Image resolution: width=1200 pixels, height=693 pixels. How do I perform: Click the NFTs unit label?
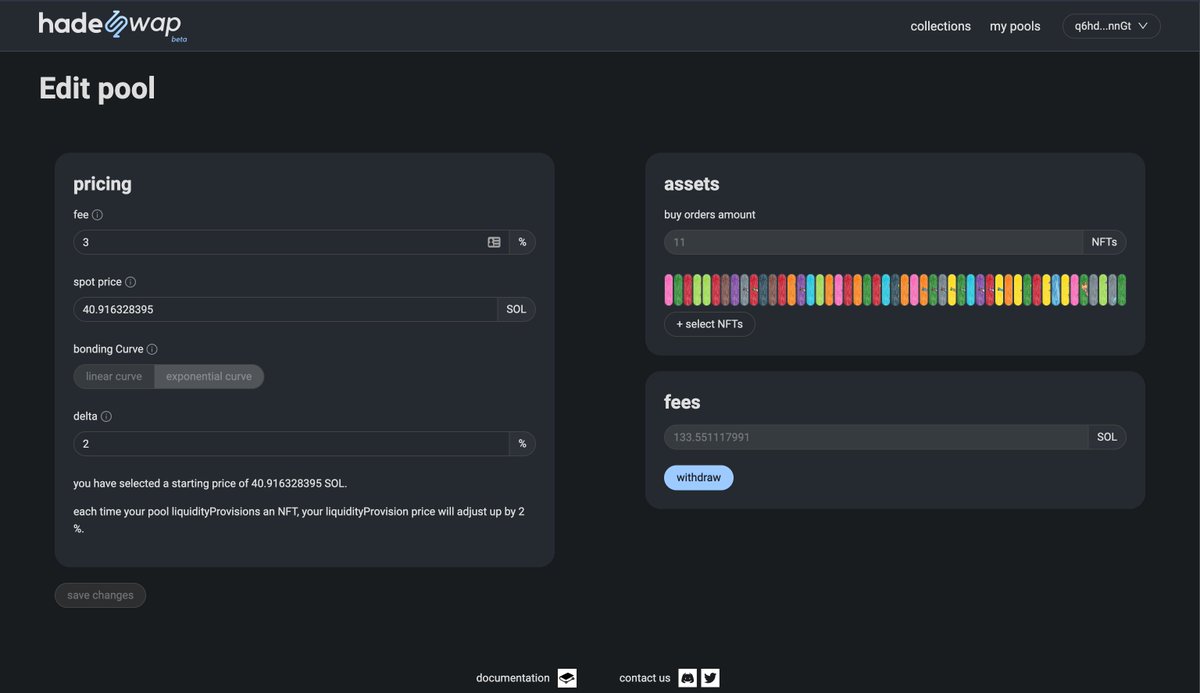pos(1104,242)
